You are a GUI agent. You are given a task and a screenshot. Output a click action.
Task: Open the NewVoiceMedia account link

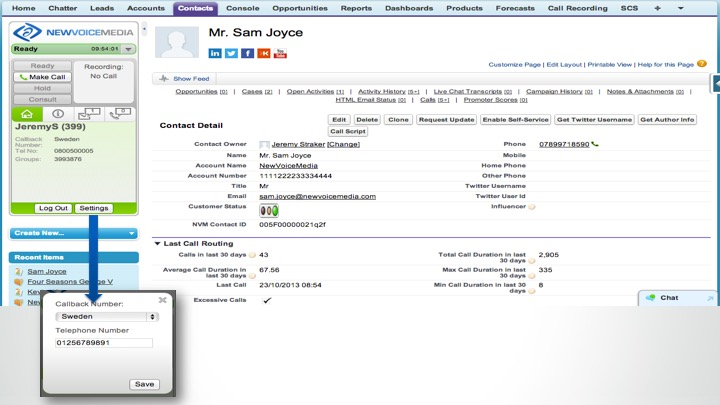point(288,165)
